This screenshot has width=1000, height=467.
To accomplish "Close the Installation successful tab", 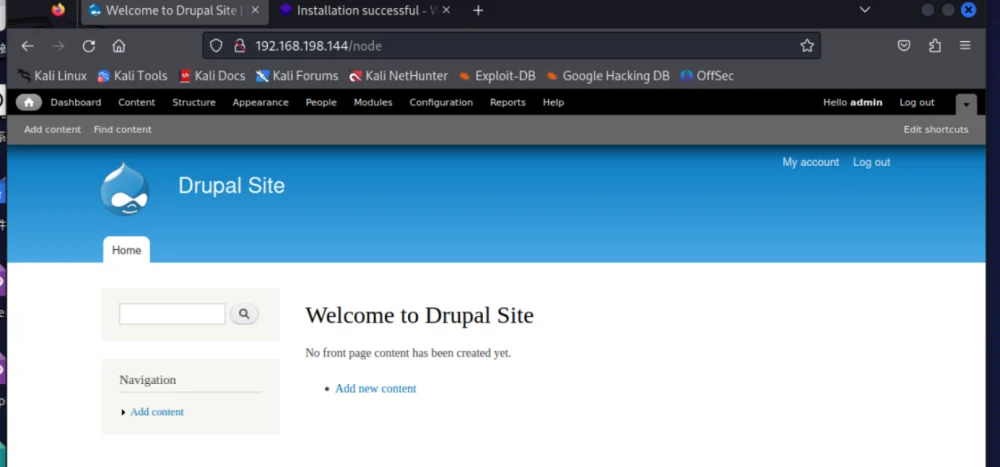I will click(x=446, y=10).
